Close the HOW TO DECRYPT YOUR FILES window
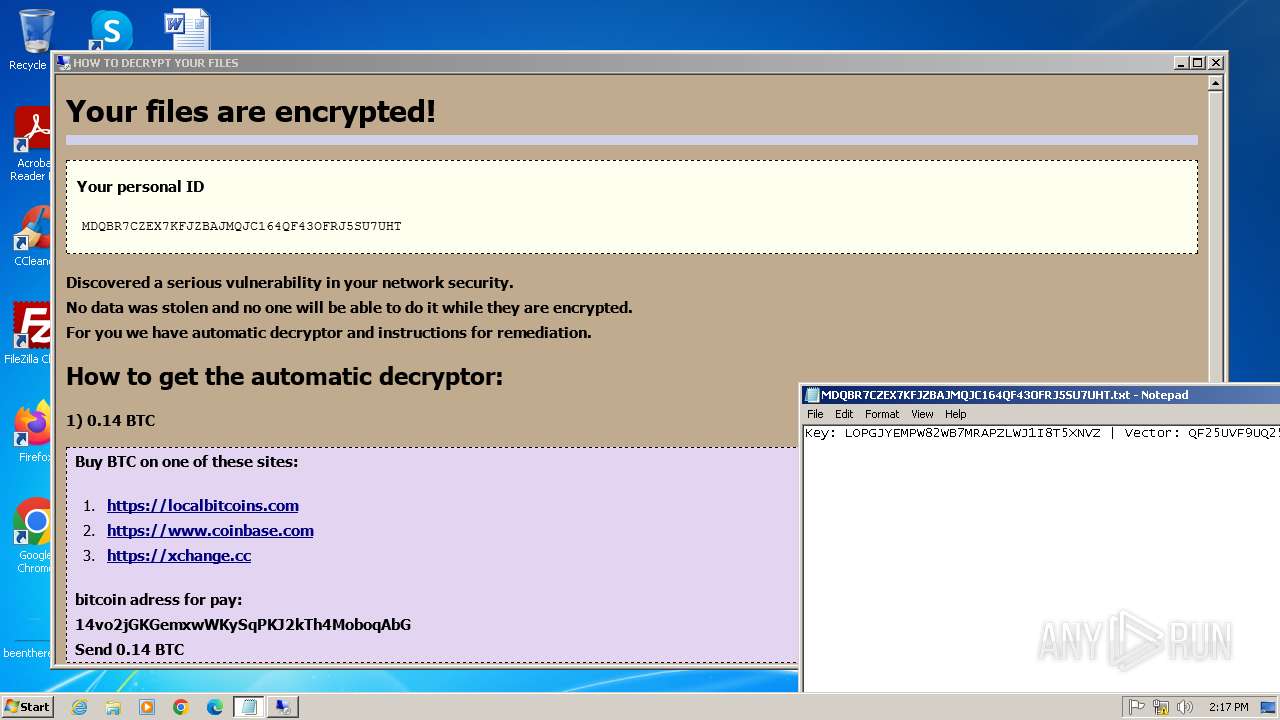 tap(1216, 63)
